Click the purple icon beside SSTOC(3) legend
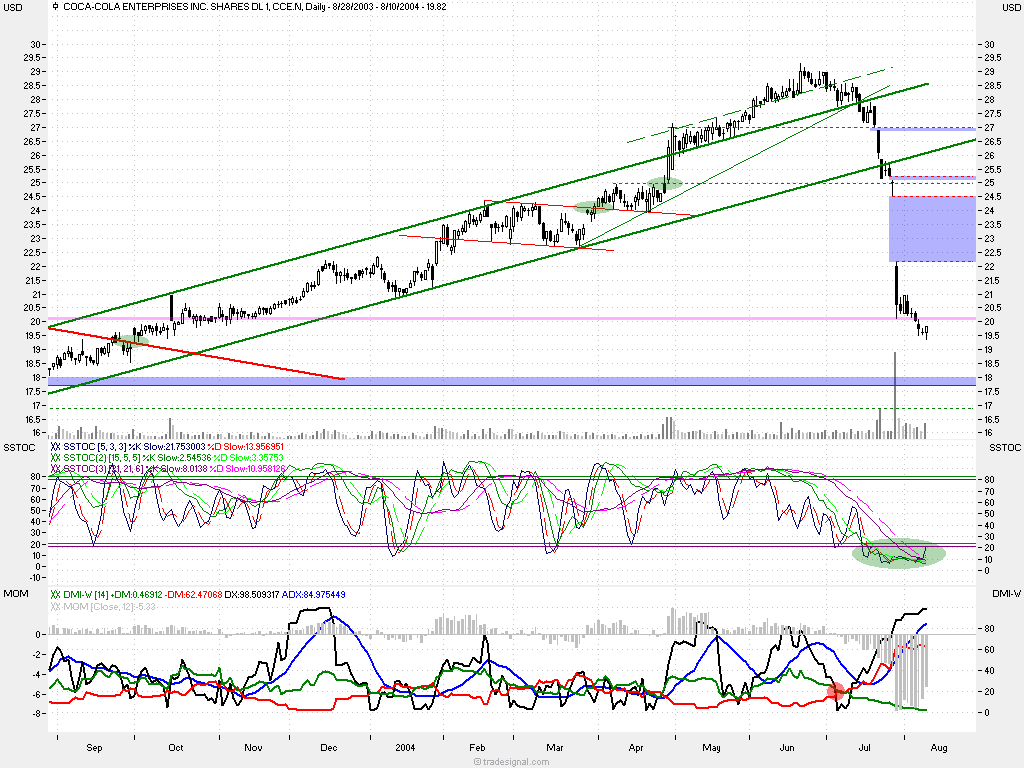The width and height of the screenshot is (1024, 768). (x=56, y=469)
